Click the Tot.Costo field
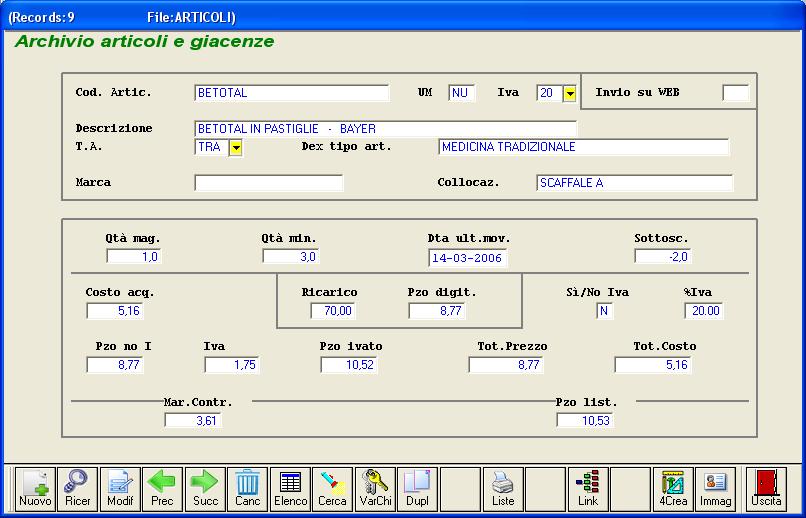Screen dimensions: 806x518 point(653,365)
